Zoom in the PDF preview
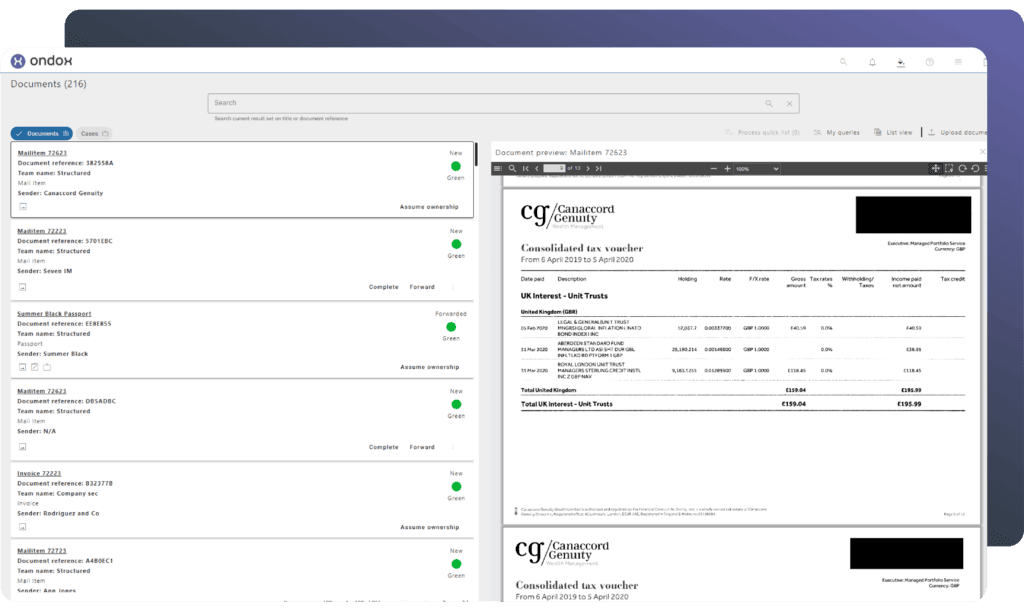 pyautogui.click(x=727, y=169)
